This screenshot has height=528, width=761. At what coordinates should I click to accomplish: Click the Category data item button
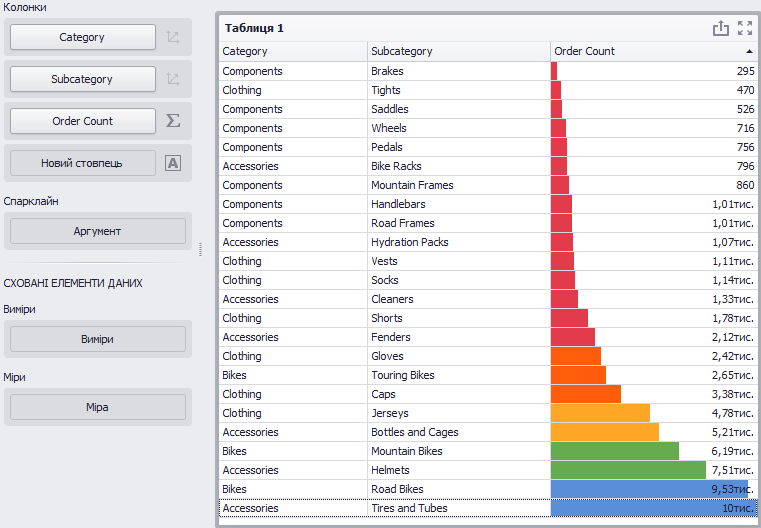coord(83,37)
